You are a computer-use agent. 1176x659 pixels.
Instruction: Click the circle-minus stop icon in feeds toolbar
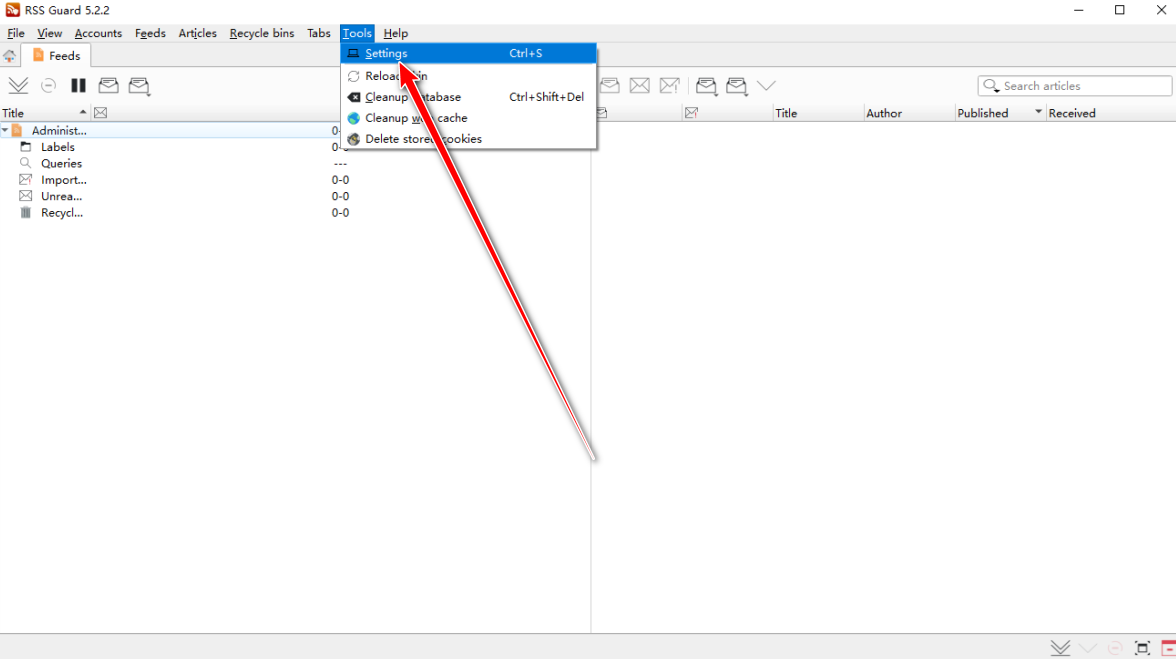click(48, 85)
